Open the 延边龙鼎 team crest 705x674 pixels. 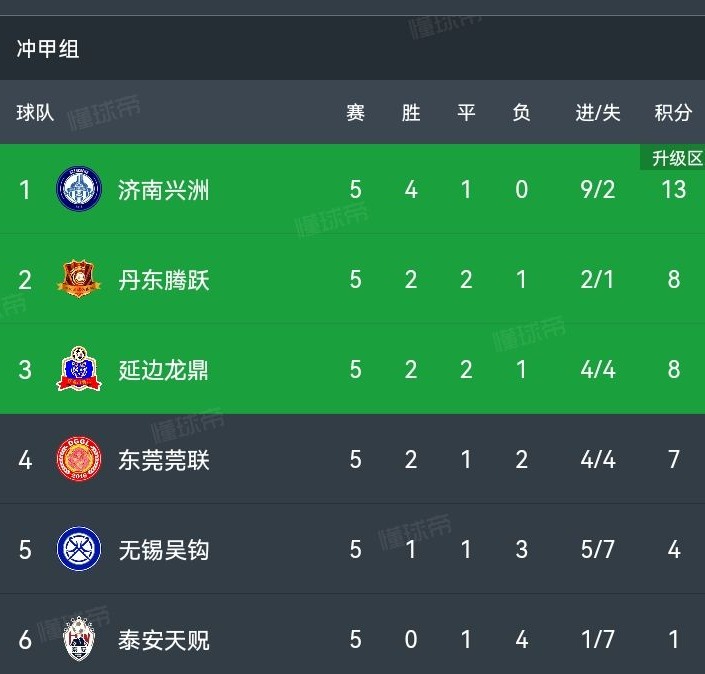[79, 369]
